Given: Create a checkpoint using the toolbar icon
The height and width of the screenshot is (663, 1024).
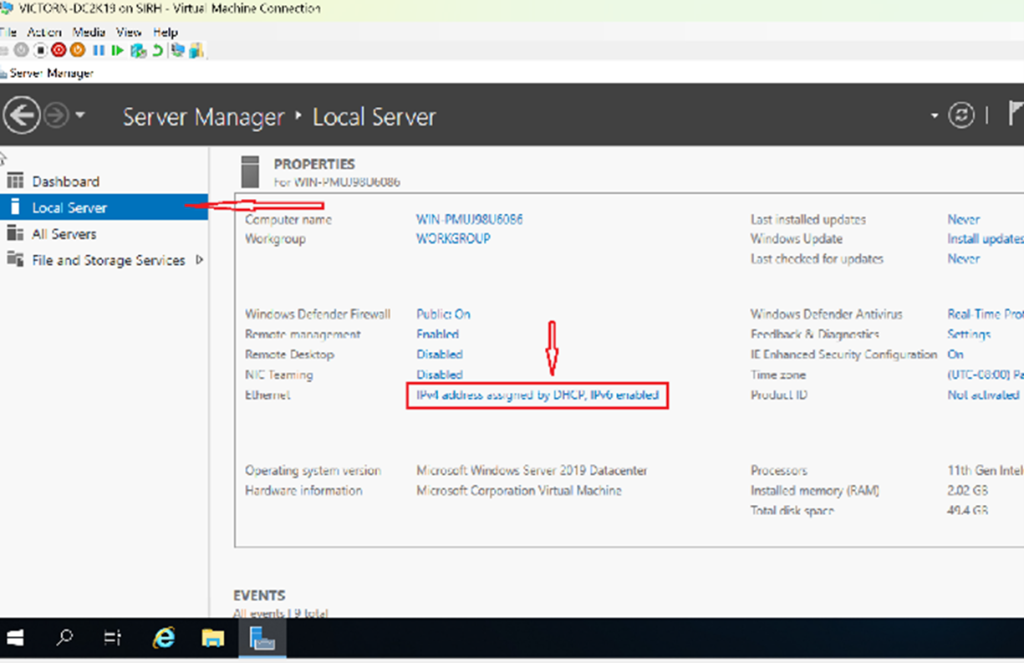Looking at the screenshot, I should click(x=138, y=50).
